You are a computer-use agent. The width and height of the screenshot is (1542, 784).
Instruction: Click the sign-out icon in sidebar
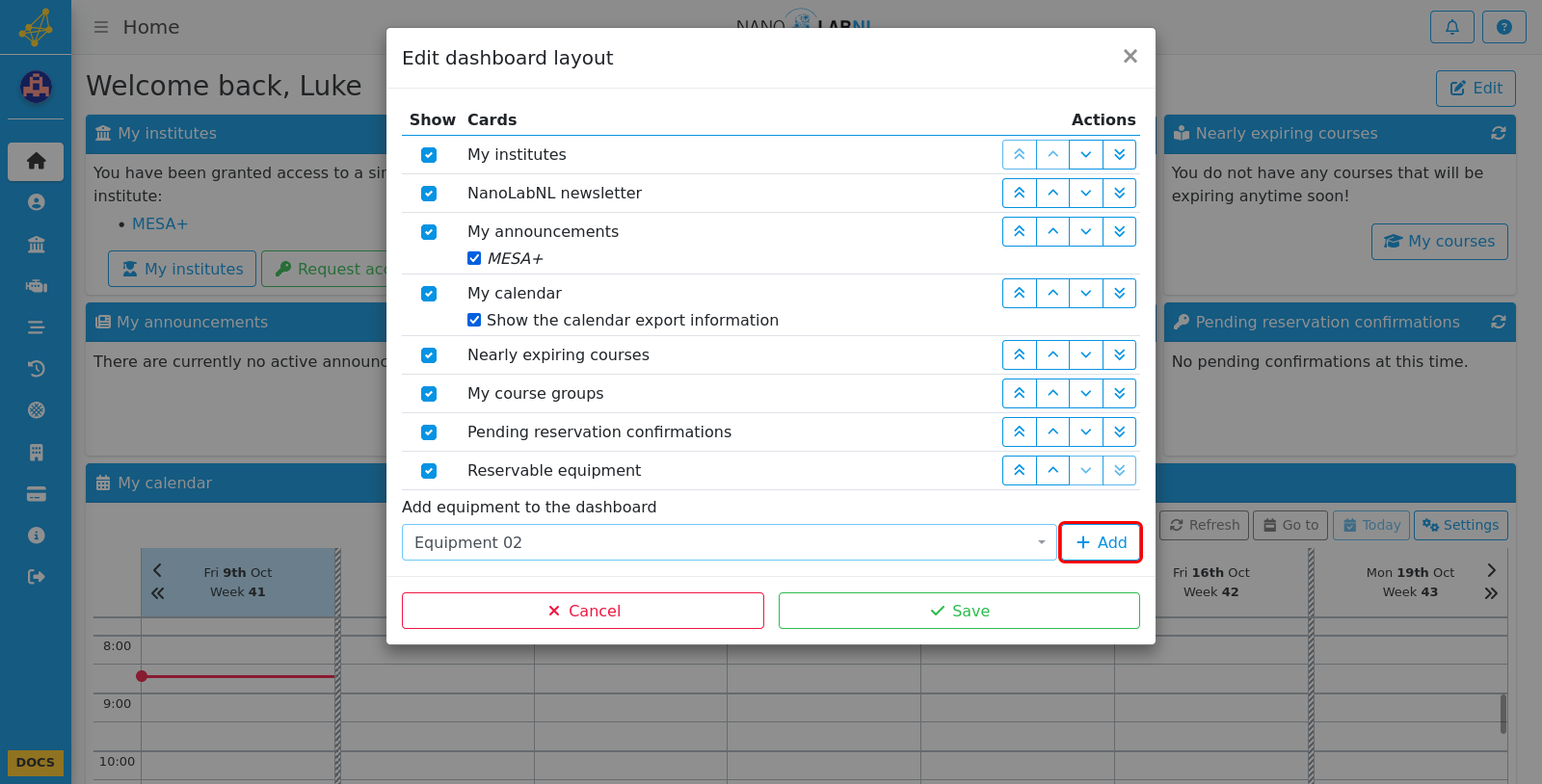pyautogui.click(x=36, y=577)
